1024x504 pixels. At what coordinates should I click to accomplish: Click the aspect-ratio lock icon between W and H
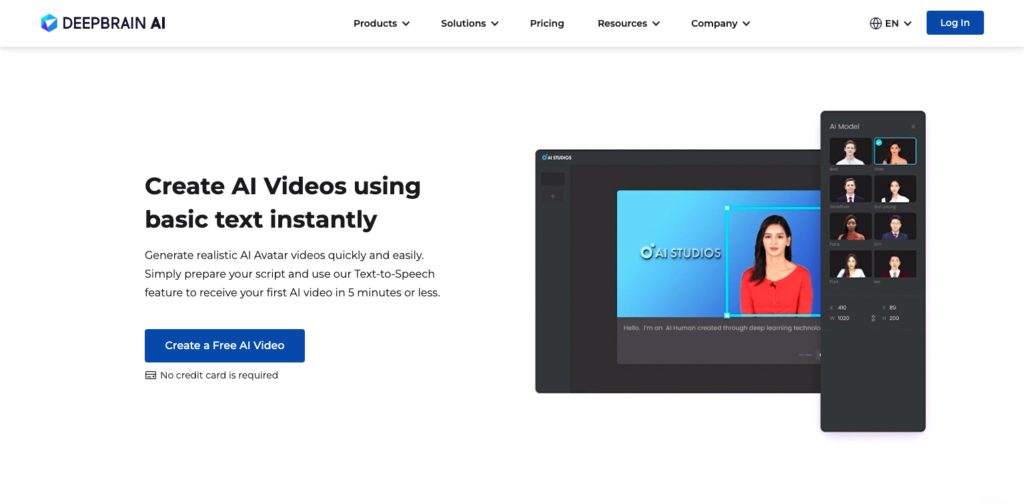873,318
